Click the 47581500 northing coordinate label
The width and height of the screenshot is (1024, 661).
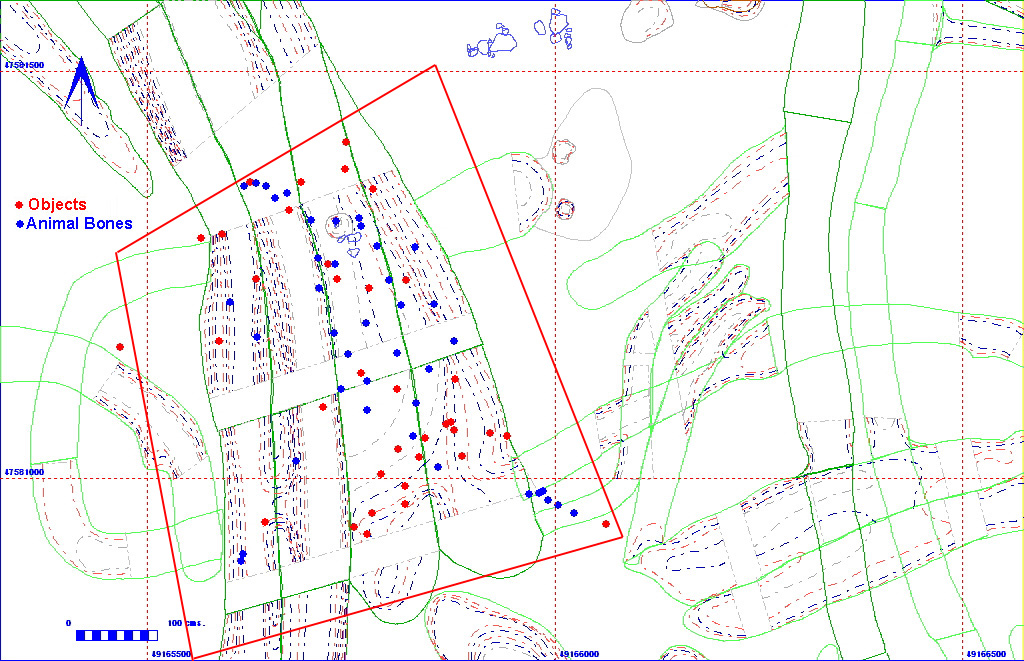click(x=25, y=65)
